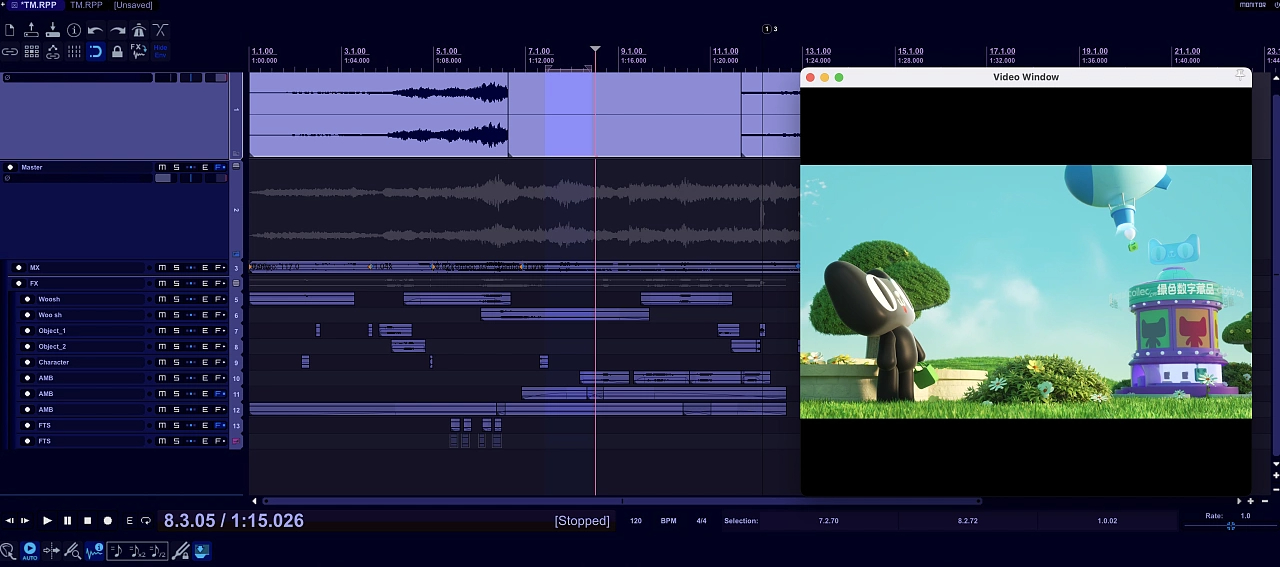Select the MX track name

35,268
